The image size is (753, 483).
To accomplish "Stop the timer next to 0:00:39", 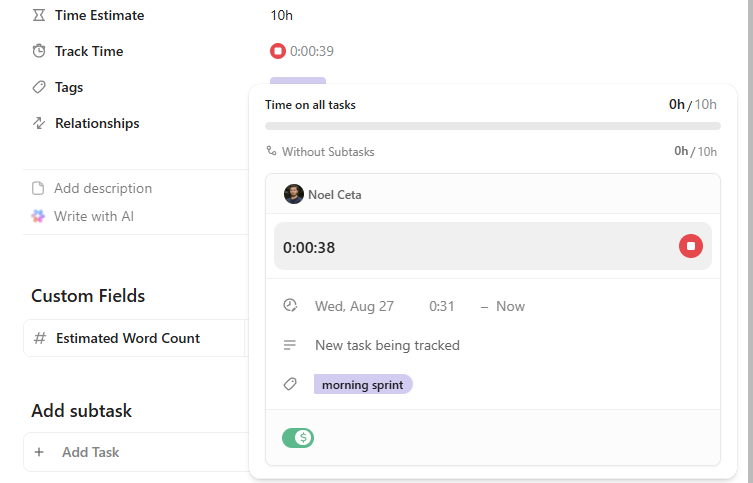I will [x=278, y=51].
